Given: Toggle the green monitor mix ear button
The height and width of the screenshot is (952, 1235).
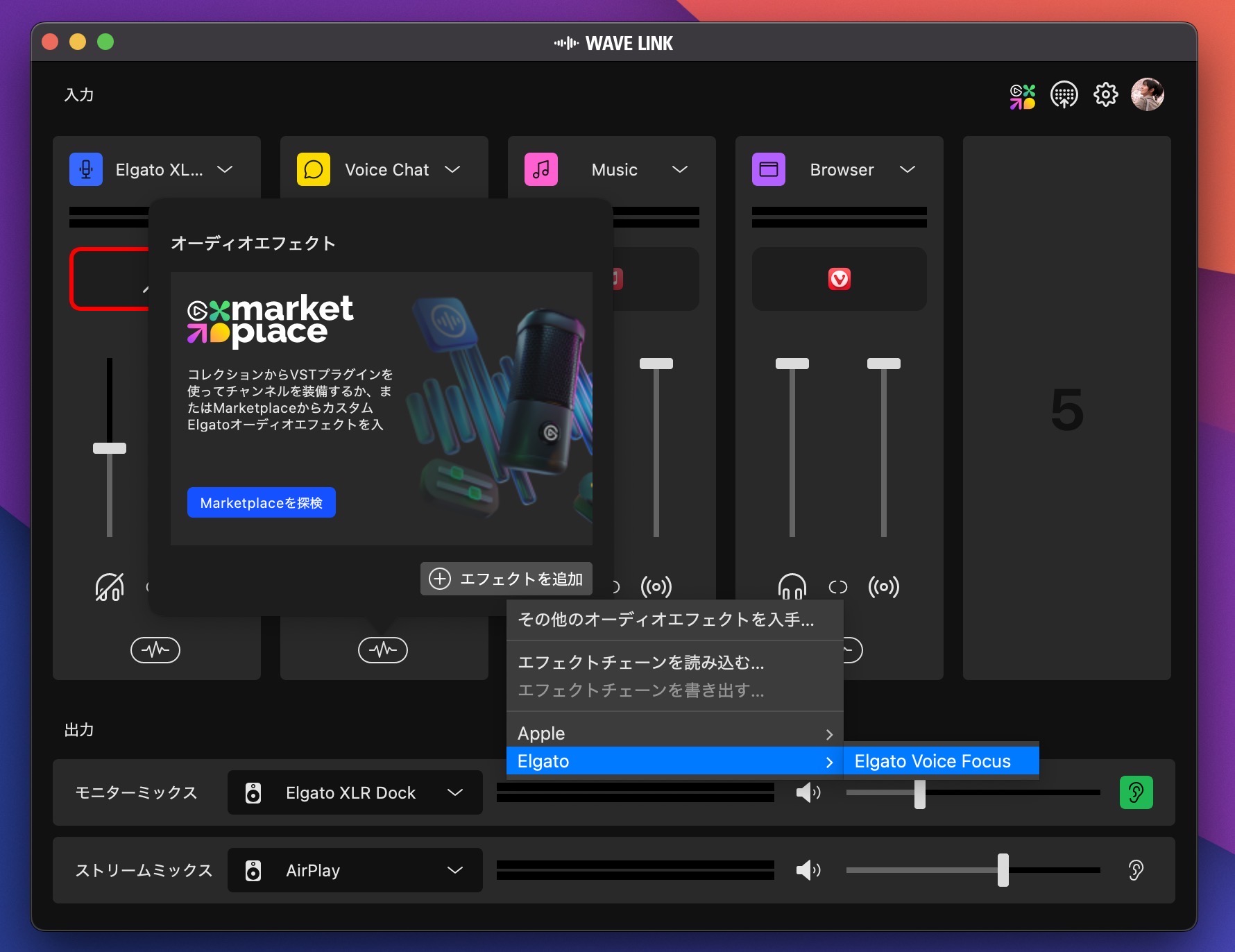Looking at the screenshot, I should [x=1136, y=792].
